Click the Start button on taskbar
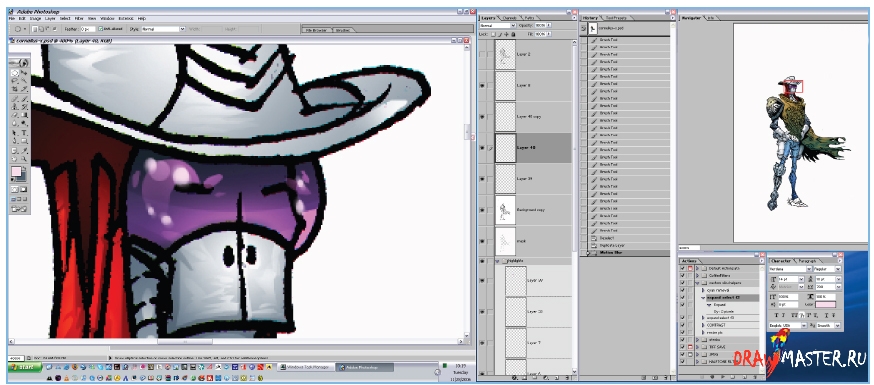 pyautogui.click(x=25, y=367)
